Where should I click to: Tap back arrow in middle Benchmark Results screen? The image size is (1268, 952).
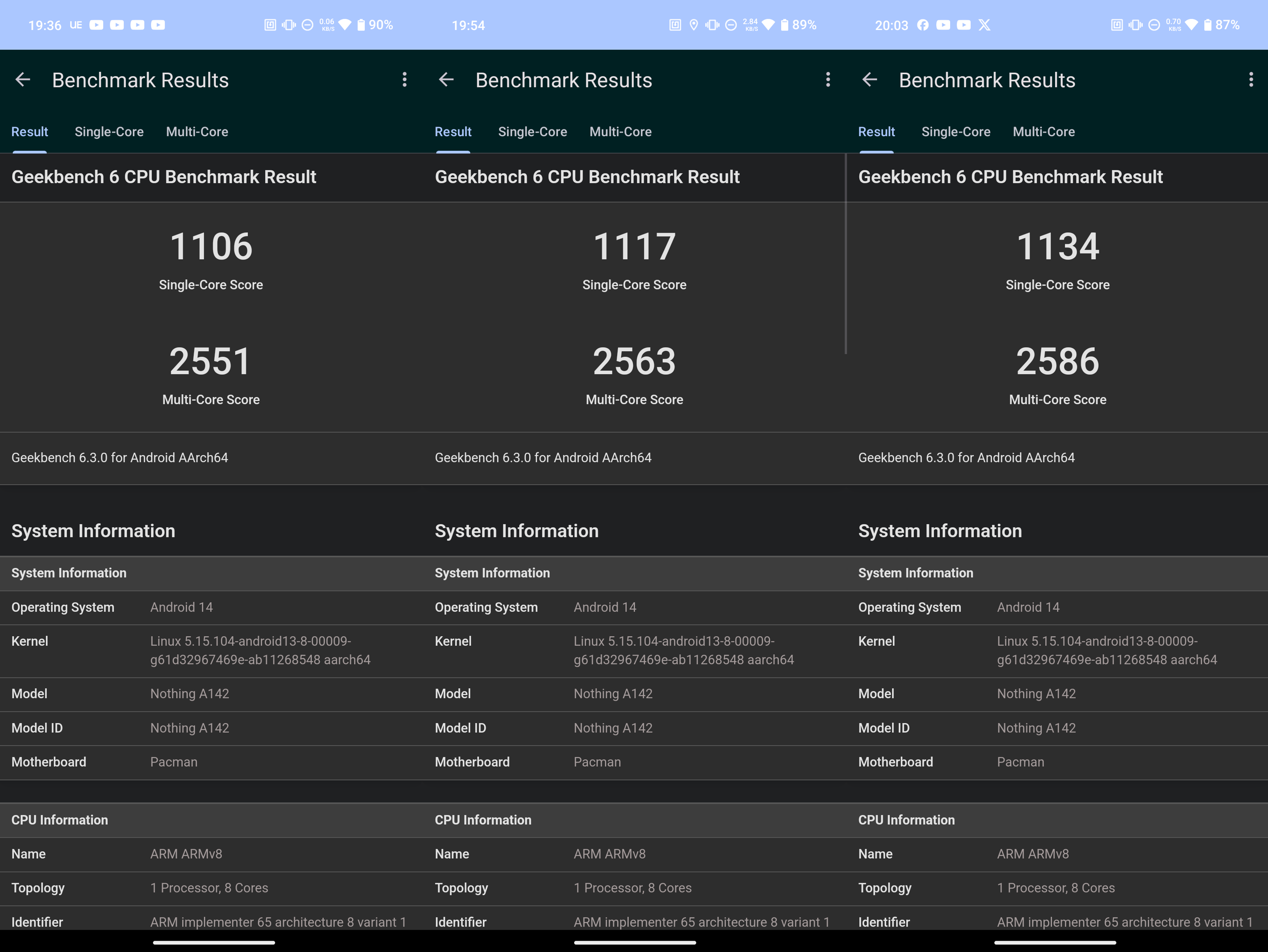(446, 80)
